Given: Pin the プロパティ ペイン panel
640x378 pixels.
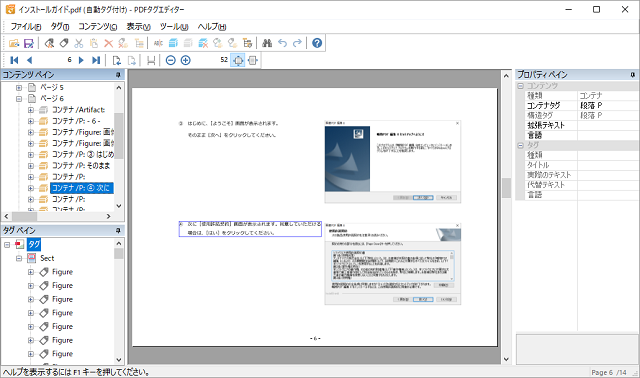Looking at the screenshot, I should pyautogui.click(x=633, y=75).
